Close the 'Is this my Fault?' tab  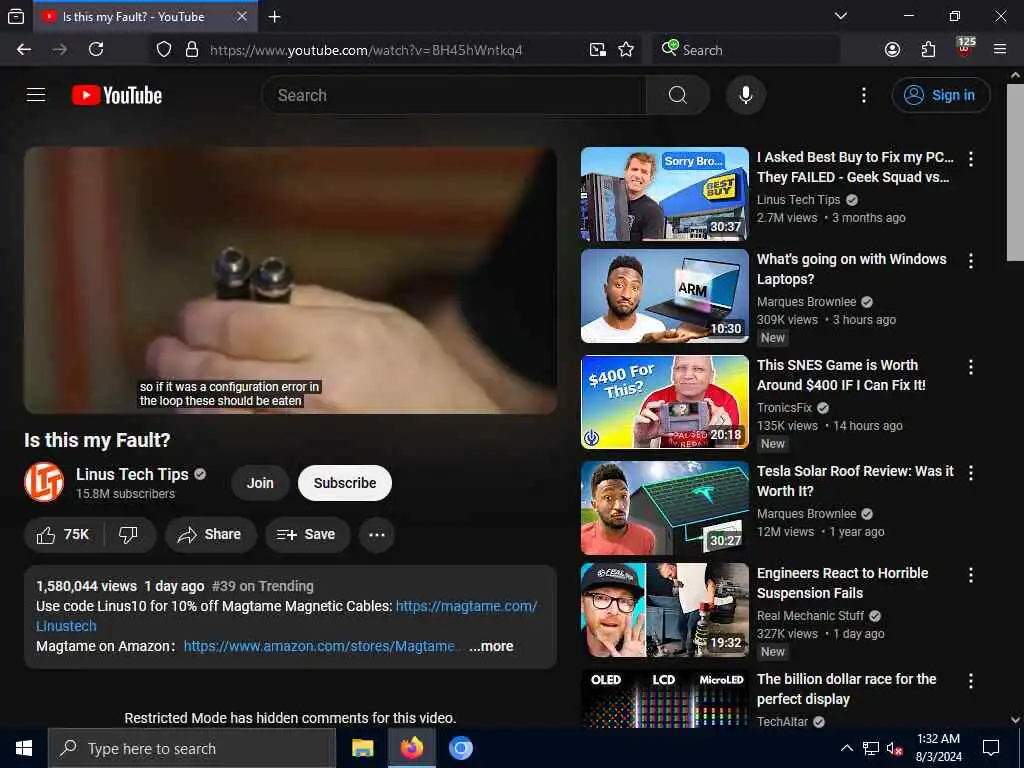click(x=242, y=16)
